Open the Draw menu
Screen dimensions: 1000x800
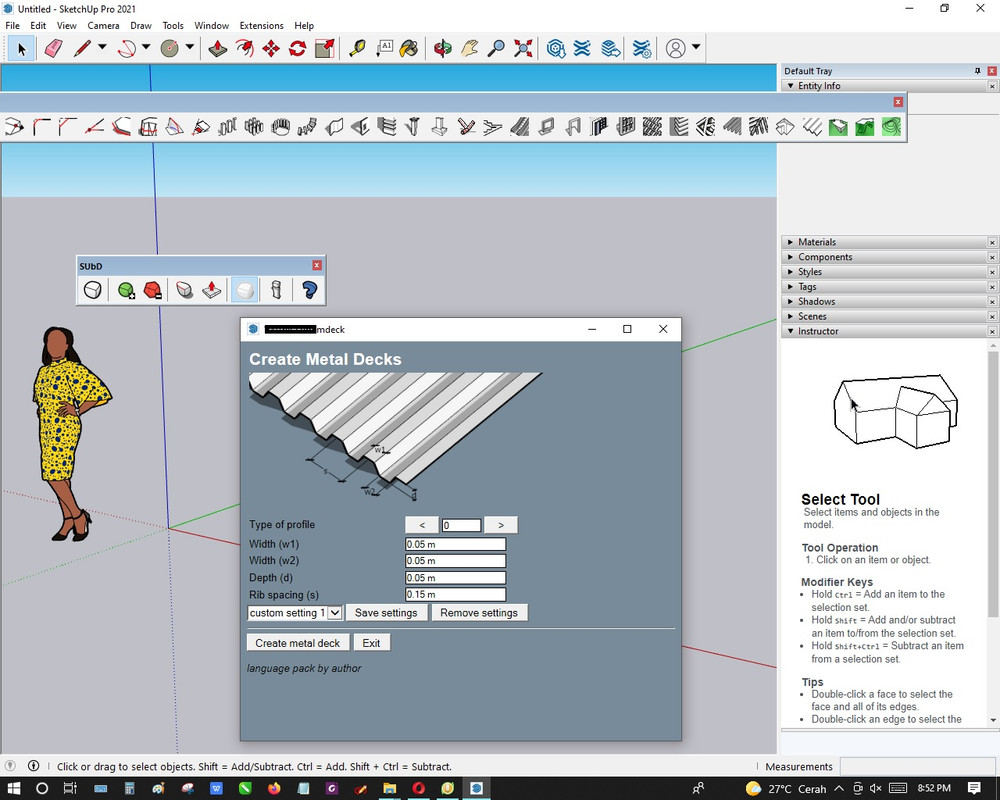point(141,26)
